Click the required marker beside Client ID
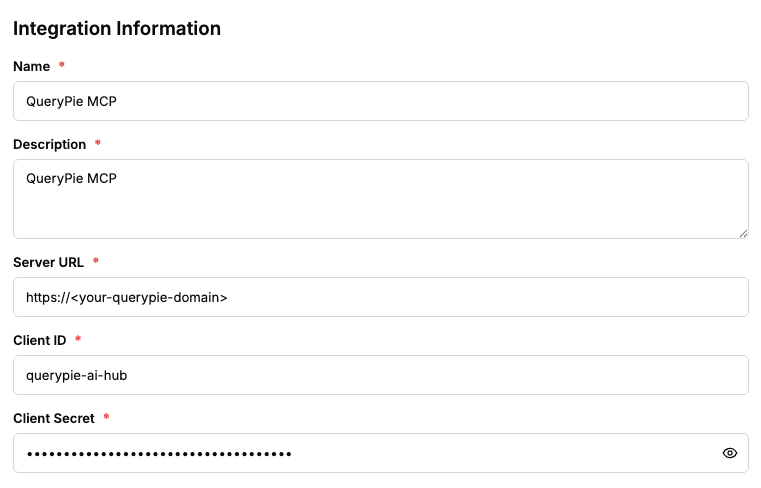The image size is (761, 488). click(78, 340)
